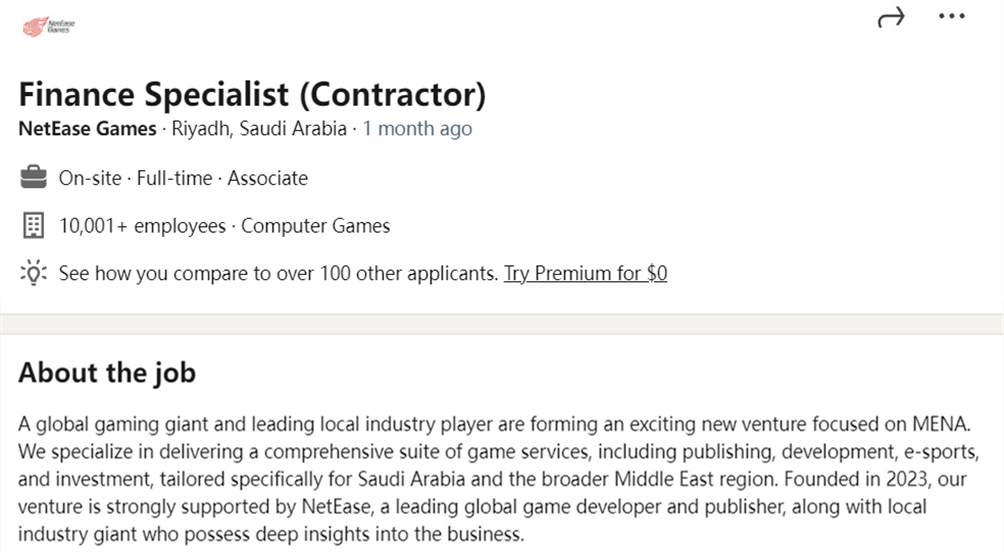Screen dimensions: 1004x552
Task: Open the NetEase Games company link
Action: click(87, 129)
